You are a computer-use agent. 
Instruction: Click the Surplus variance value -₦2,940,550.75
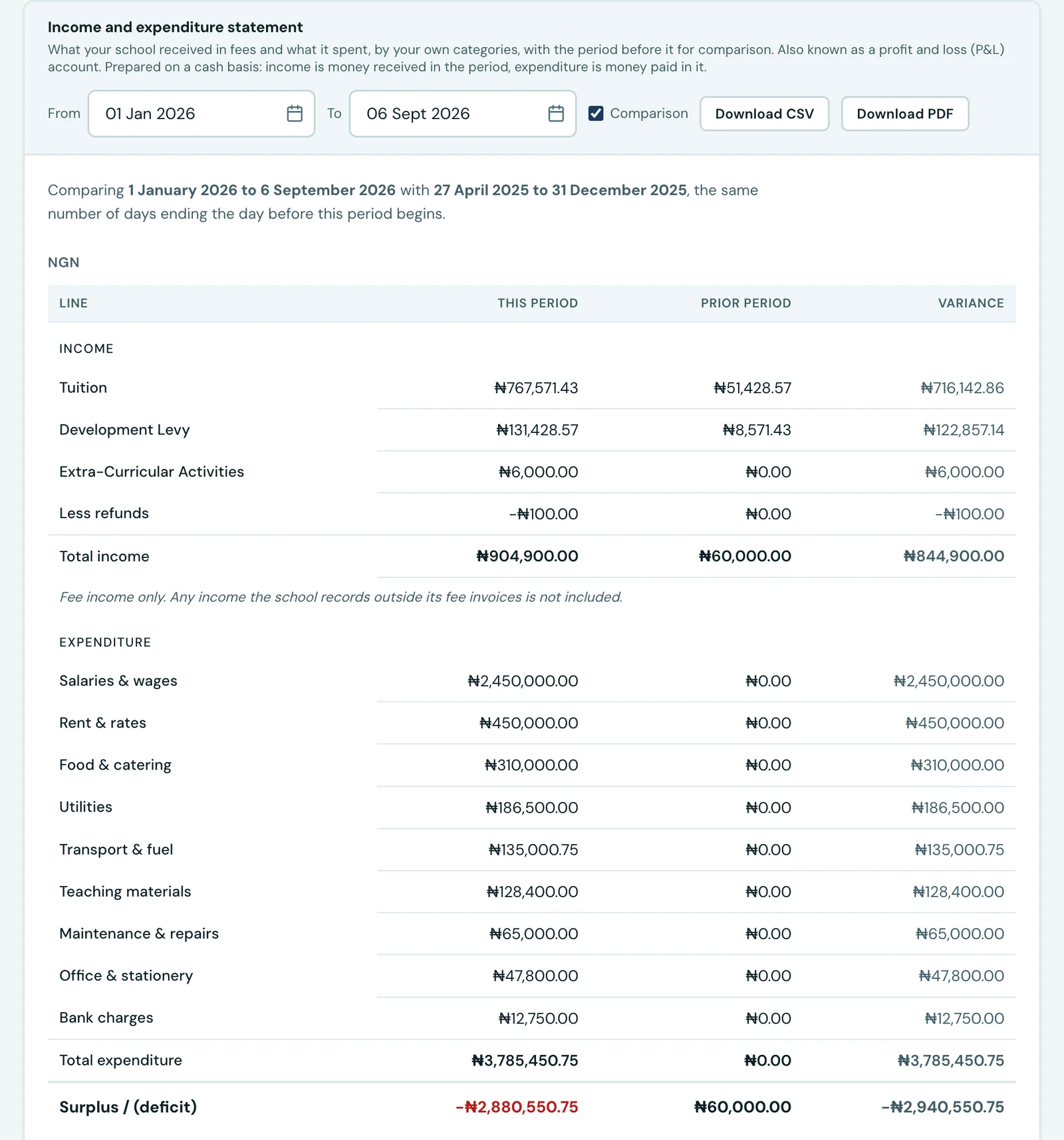coord(943,1107)
